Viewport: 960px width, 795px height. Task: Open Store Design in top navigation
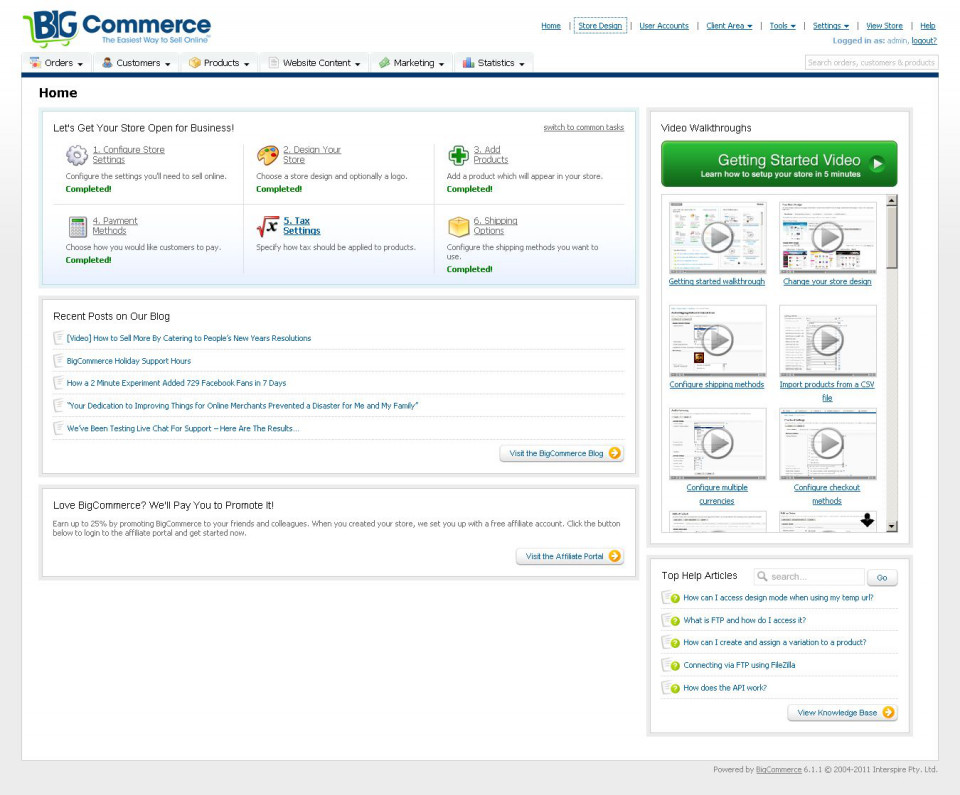(600, 26)
